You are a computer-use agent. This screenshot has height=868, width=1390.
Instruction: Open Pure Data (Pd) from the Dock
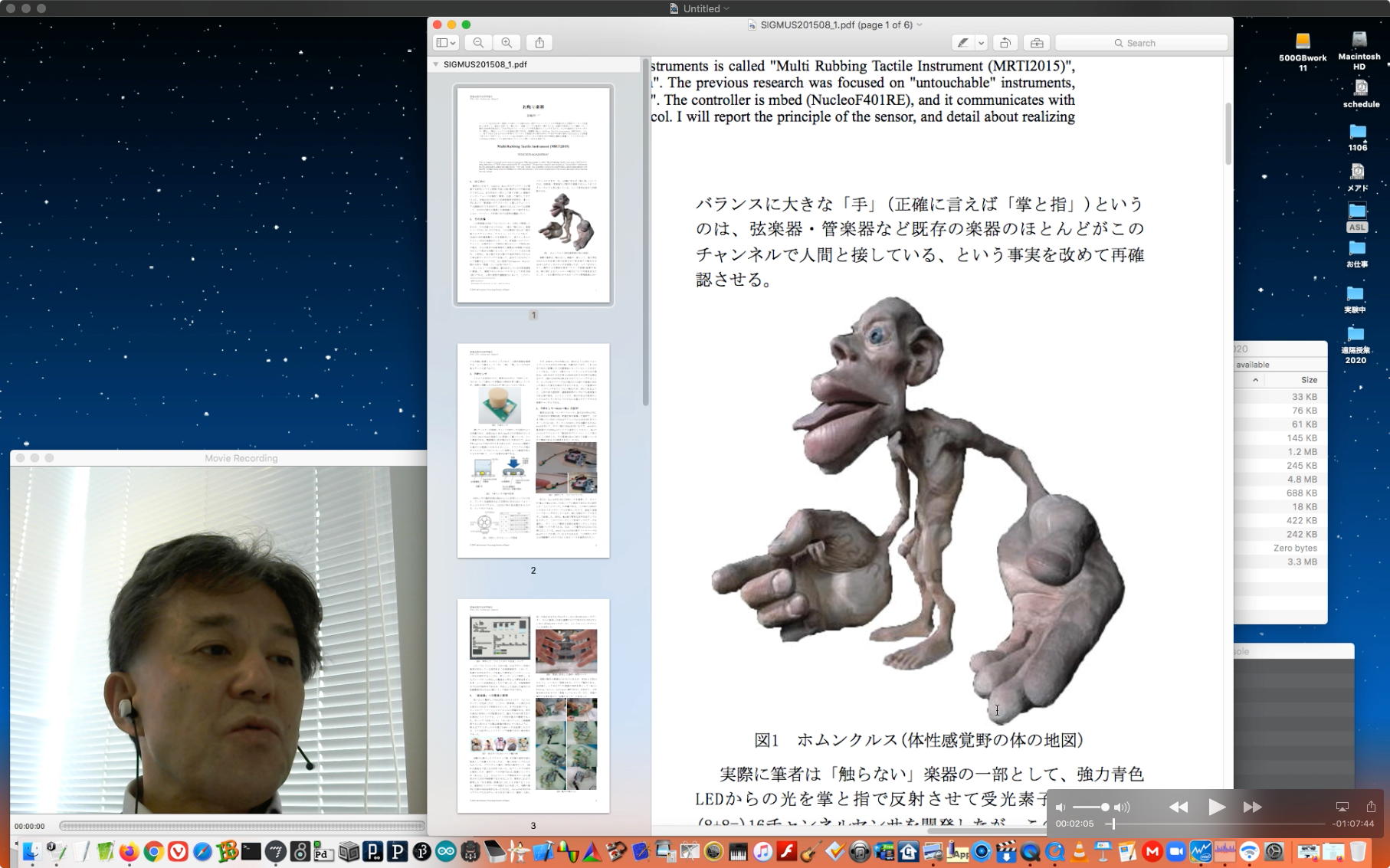click(x=323, y=851)
